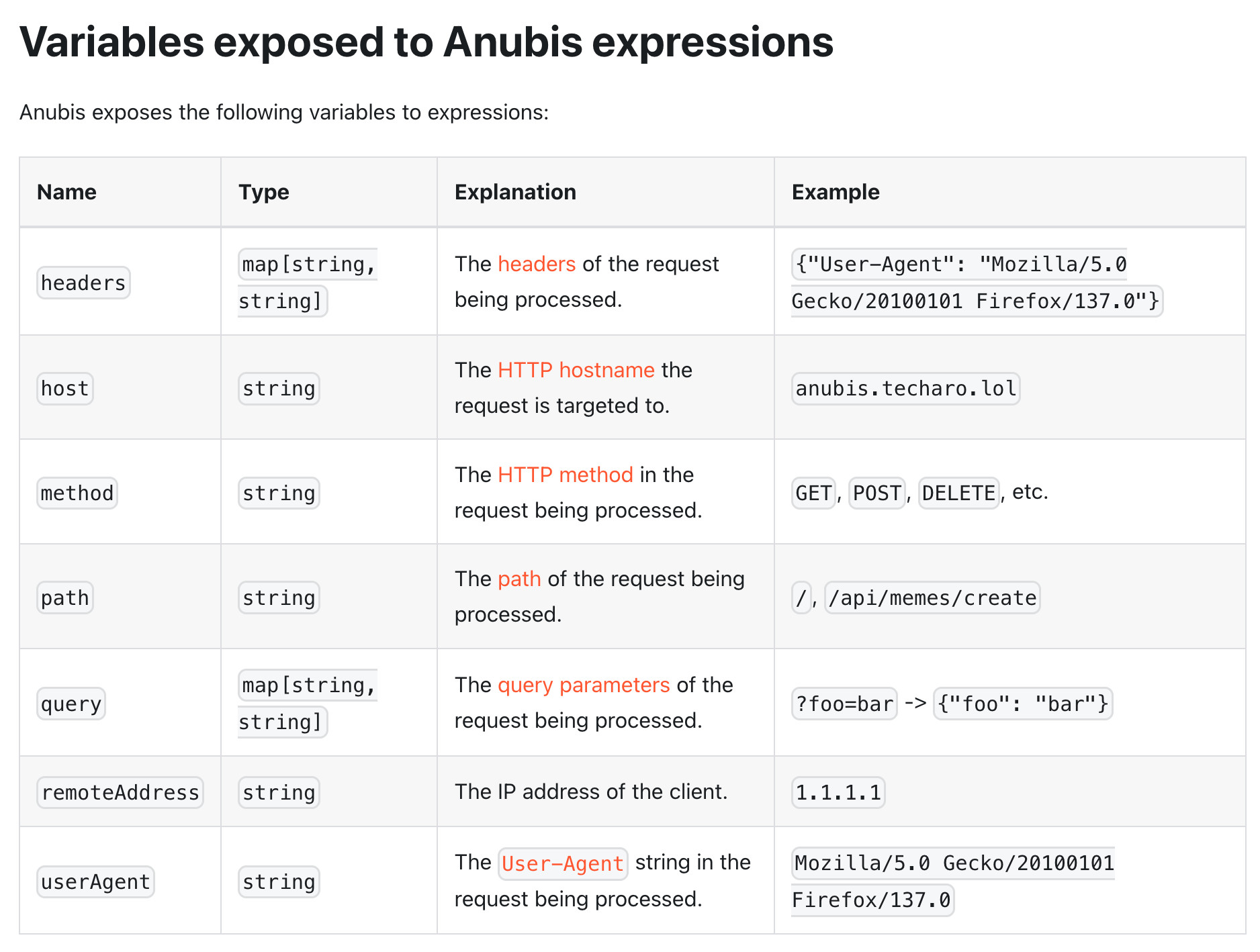Follow the HTTP hostname link
1260x952 pixels.
tap(576, 370)
